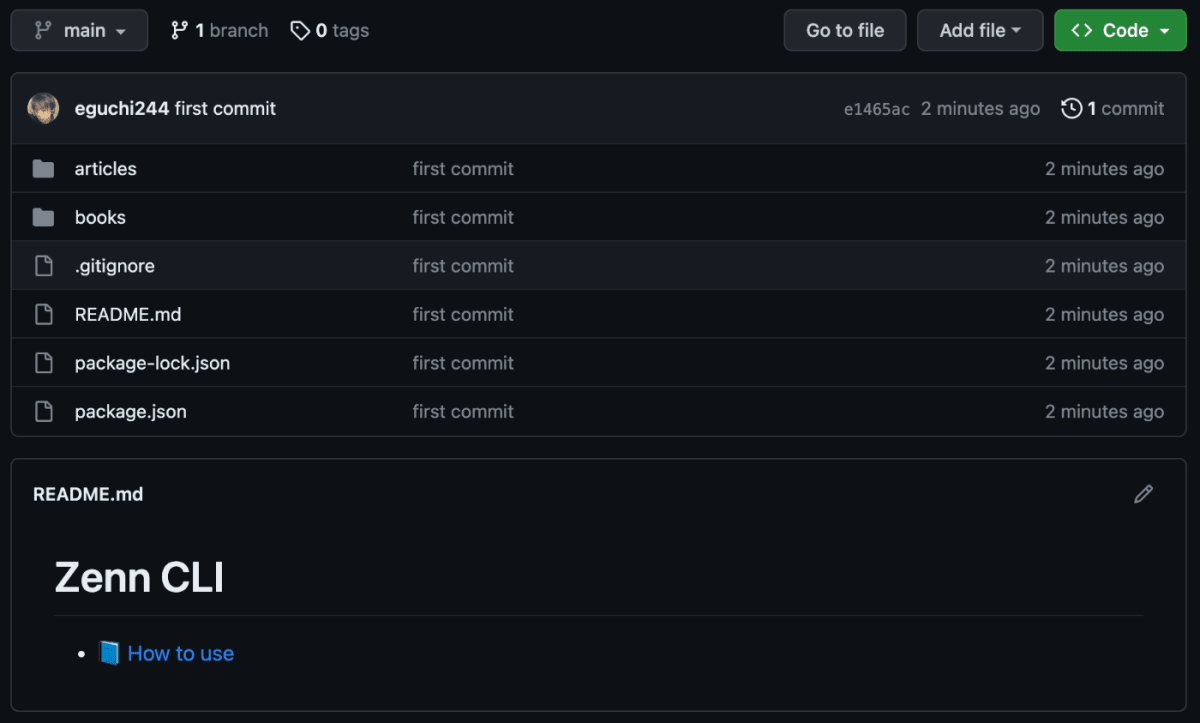Open the README.md file name link

point(128,314)
